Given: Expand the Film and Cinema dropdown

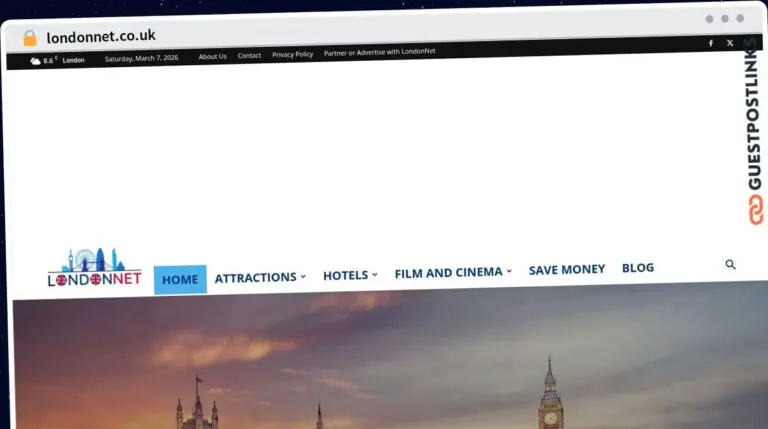Looking at the screenshot, I should (453, 272).
